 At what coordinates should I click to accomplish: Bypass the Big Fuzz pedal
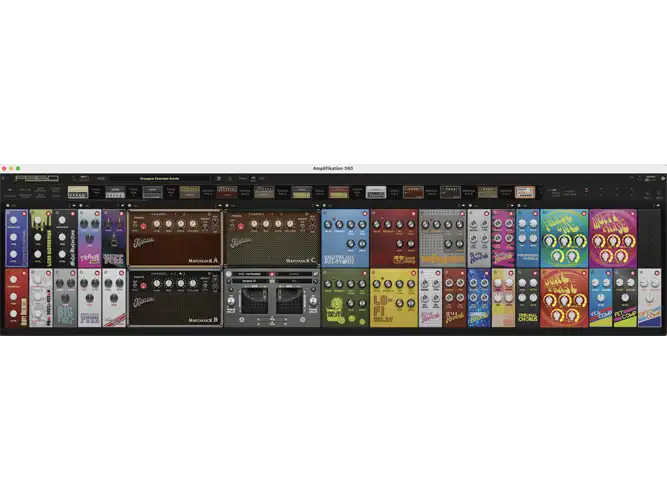pyautogui.click(x=72, y=273)
